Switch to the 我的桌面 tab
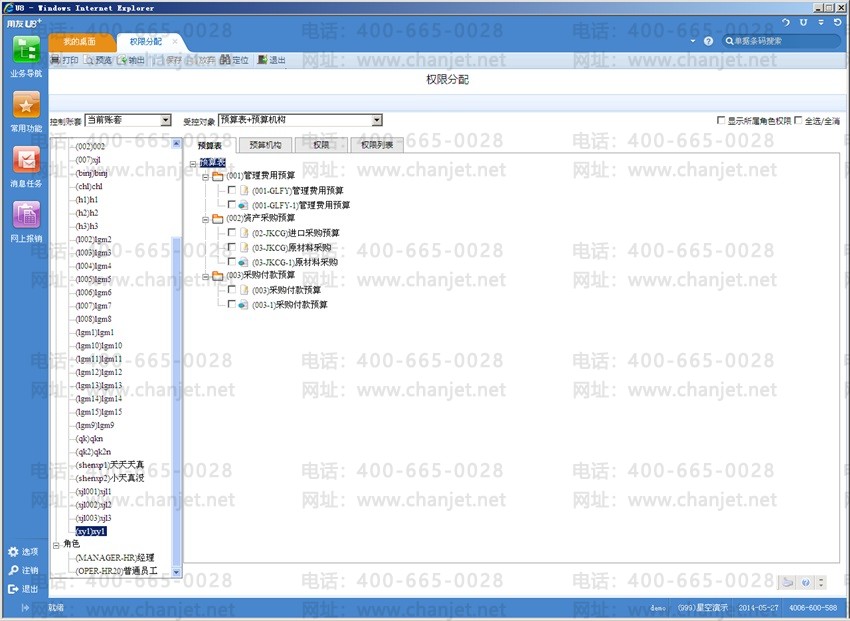The height and width of the screenshot is (621, 850). pyautogui.click(x=79, y=42)
